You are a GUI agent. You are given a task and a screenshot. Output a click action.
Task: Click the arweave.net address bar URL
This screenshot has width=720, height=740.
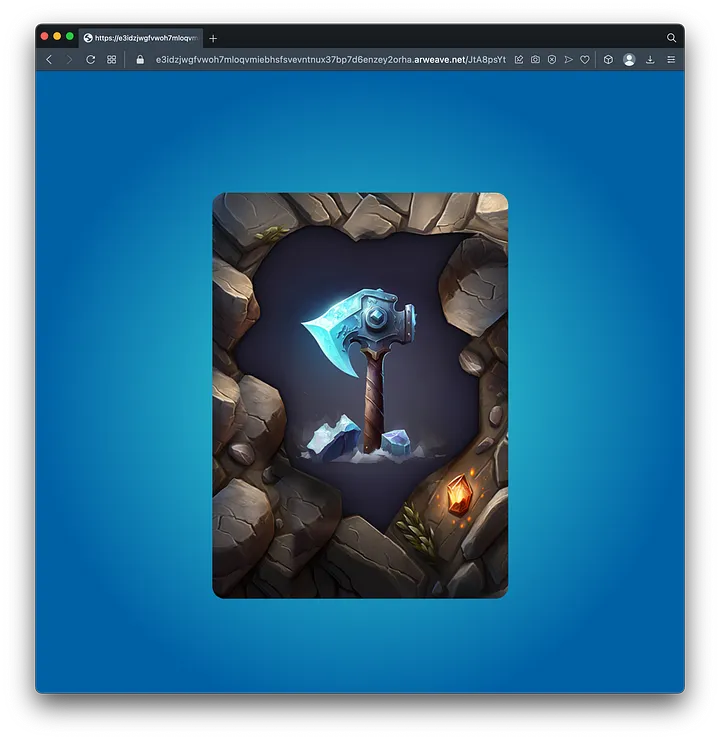point(331,59)
